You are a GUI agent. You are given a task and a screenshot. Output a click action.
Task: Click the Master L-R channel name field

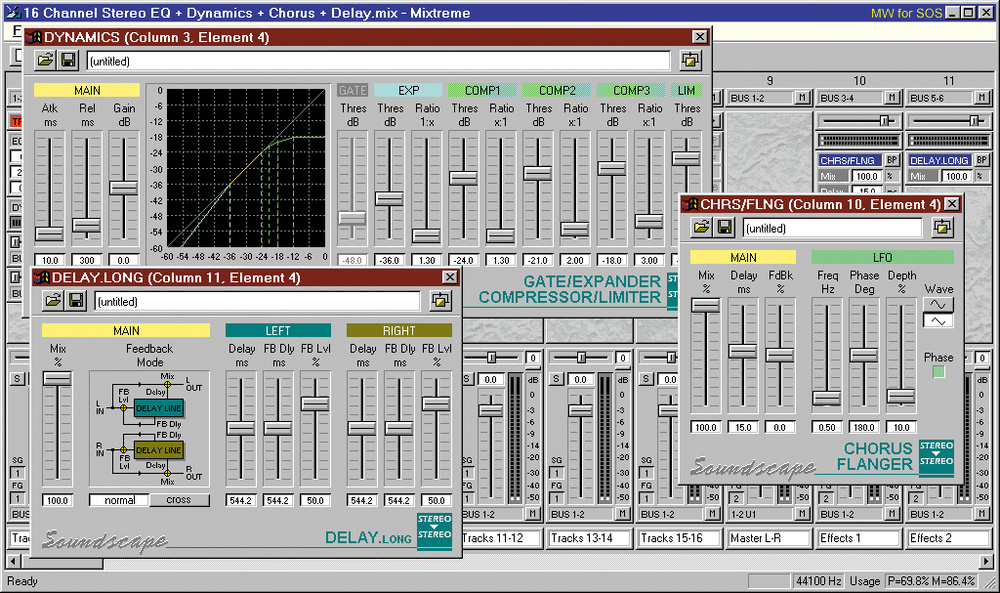click(x=771, y=538)
